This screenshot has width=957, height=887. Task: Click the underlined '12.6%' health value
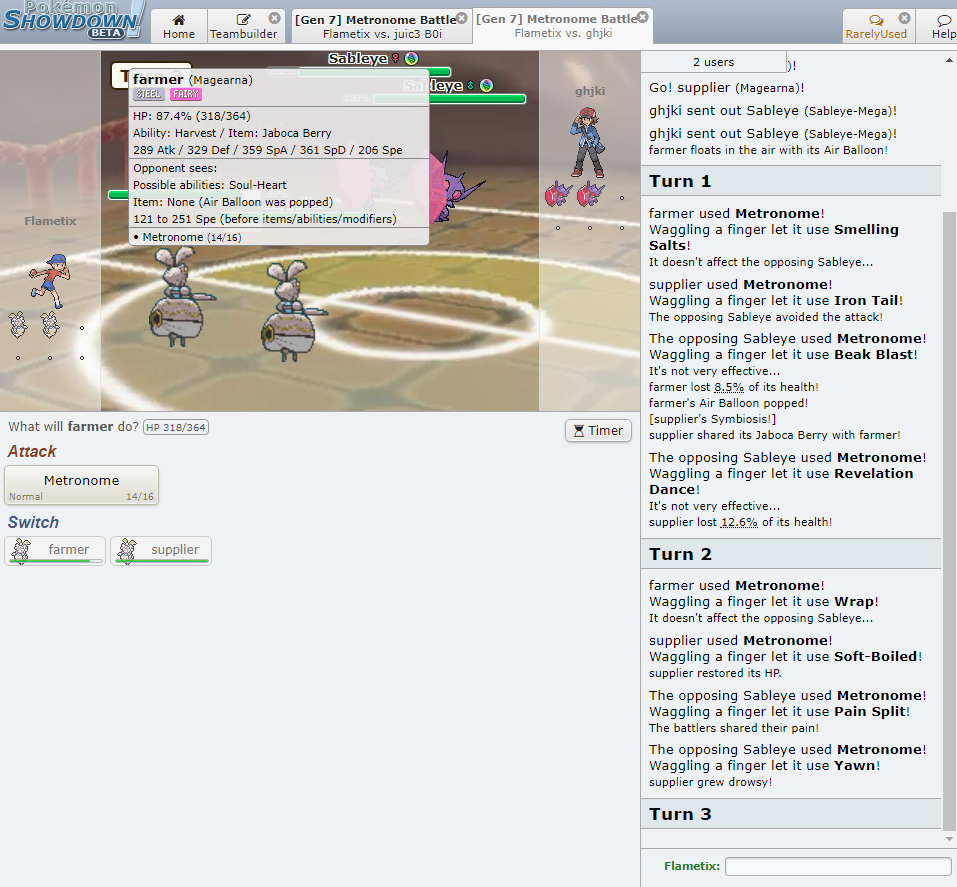coord(739,522)
